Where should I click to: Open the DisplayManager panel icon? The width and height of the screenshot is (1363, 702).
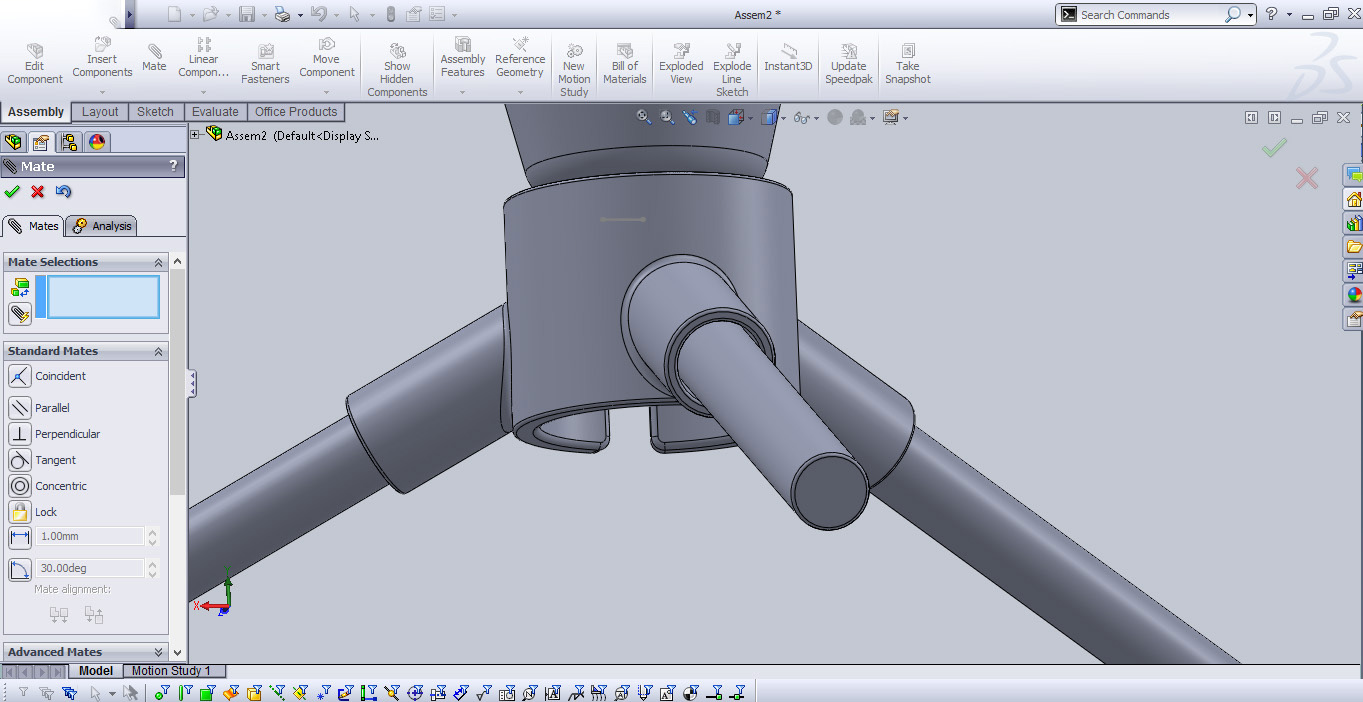click(x=97, y=142)
